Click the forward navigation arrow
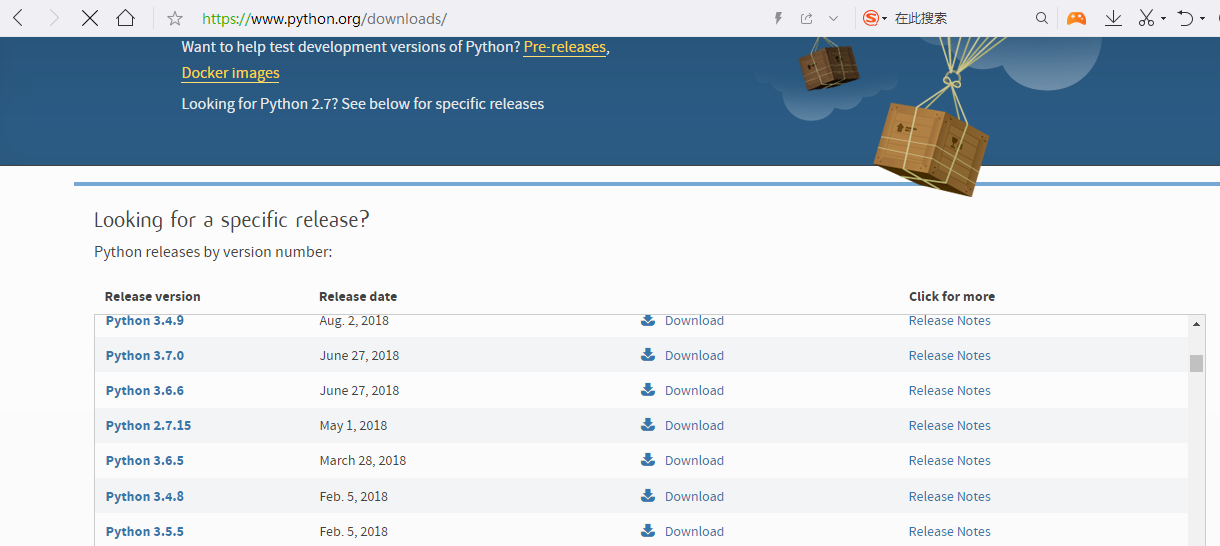Viewport: 1220px width, 546px height. click(54, 18)
